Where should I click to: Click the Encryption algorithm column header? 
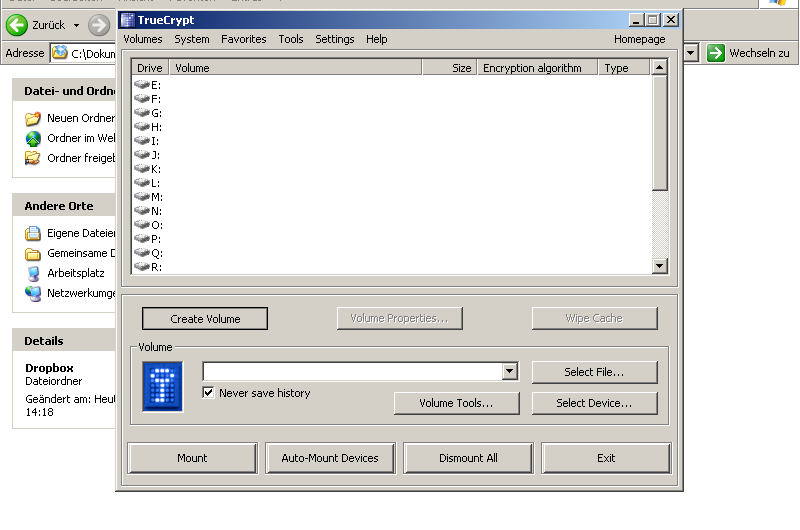click(537, 68)
